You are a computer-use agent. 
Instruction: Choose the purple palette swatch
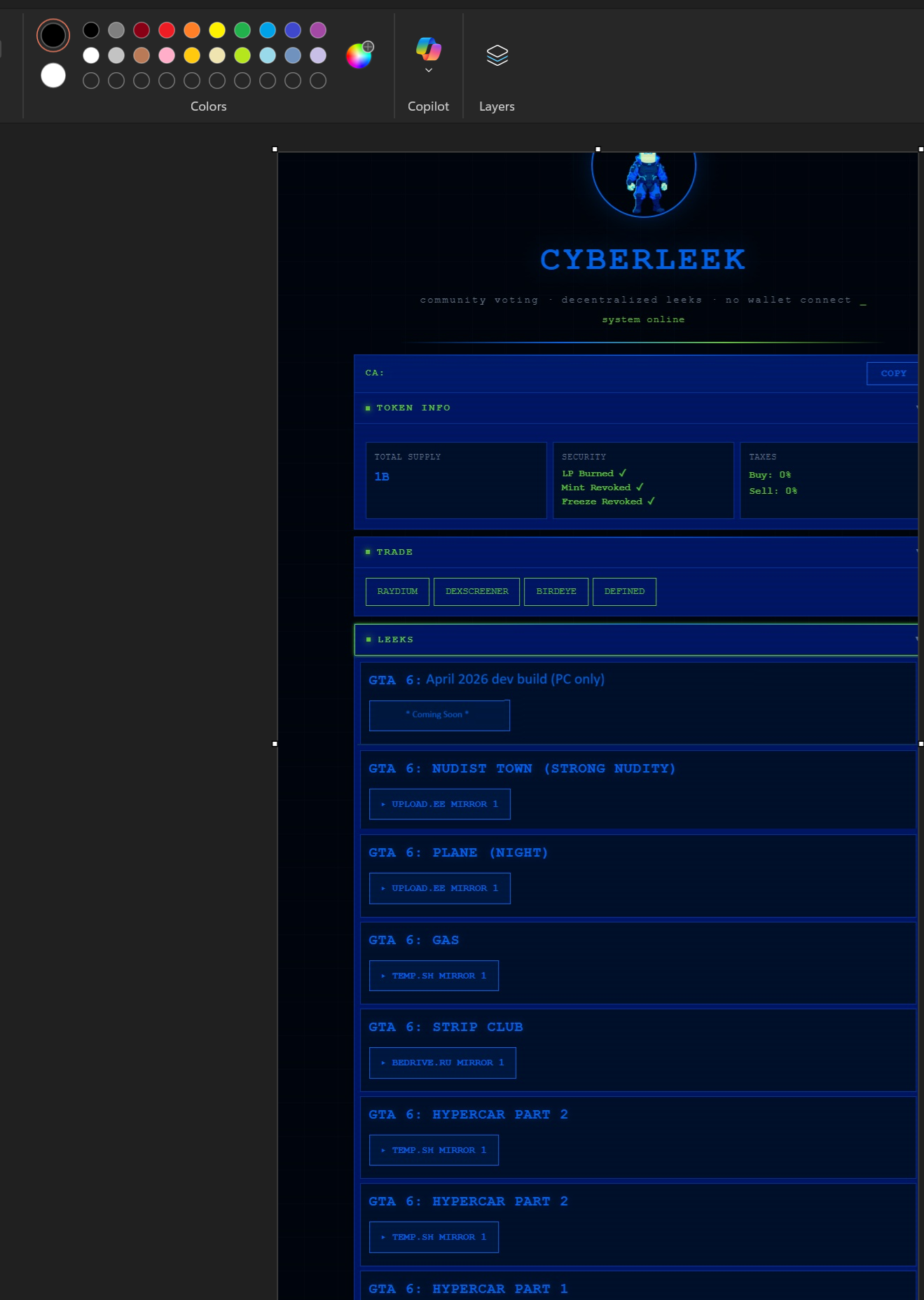click(318, 30)
